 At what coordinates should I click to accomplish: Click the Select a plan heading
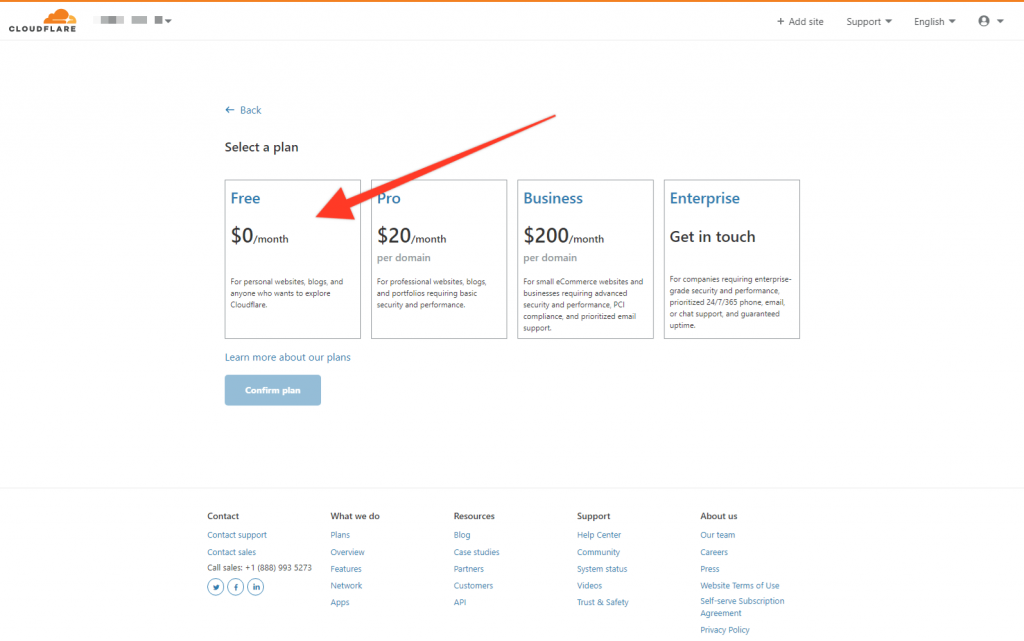pos(261,148)
